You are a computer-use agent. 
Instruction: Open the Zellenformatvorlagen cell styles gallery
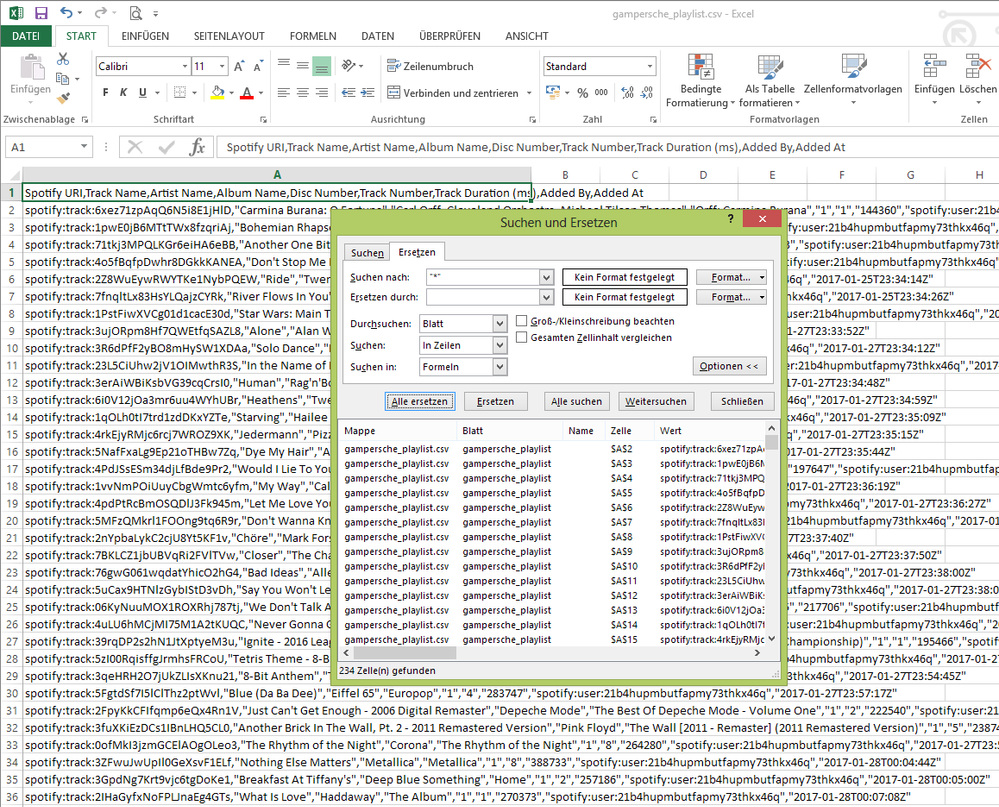(x=853, y=80)
